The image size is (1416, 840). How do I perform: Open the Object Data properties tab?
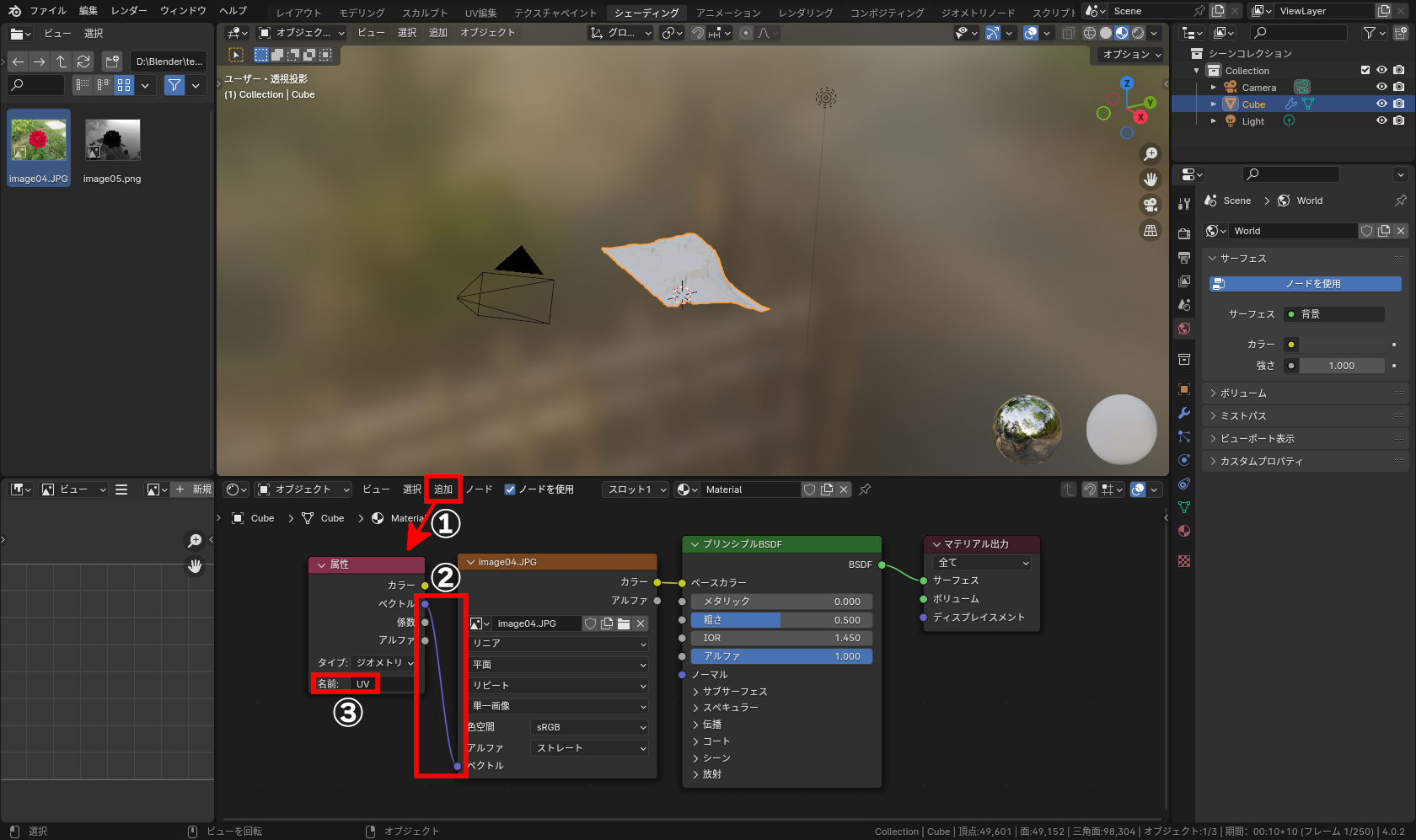point(1184,507)
